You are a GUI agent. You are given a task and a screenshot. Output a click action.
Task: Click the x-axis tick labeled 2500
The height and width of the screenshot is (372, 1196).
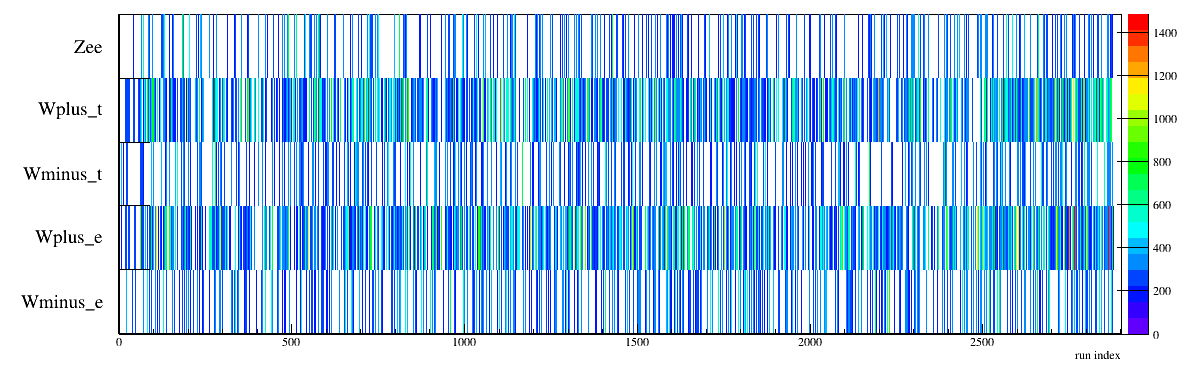tap(981, 343)
